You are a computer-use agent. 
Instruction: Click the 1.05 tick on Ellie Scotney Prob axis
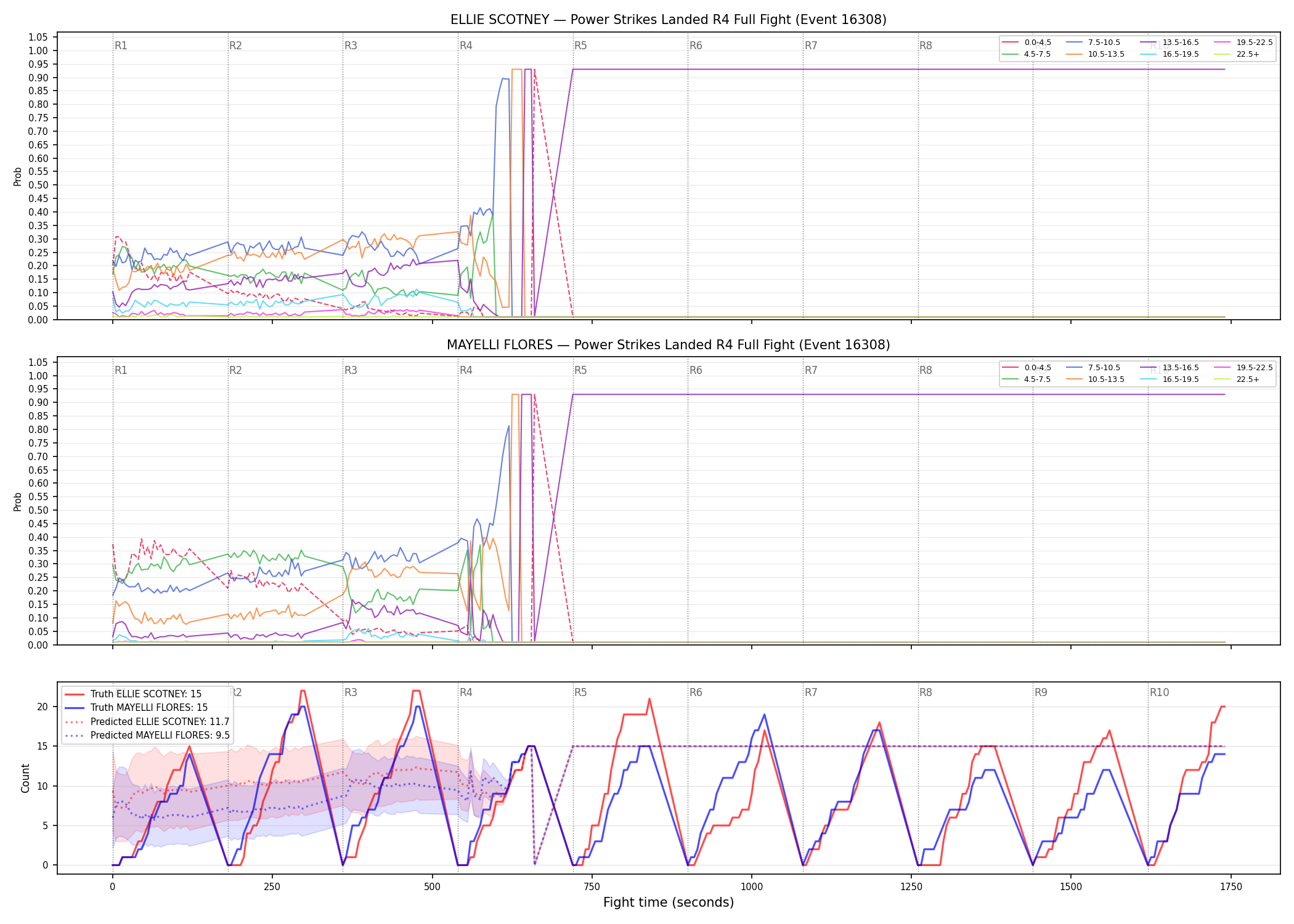[x=38, y=37]
